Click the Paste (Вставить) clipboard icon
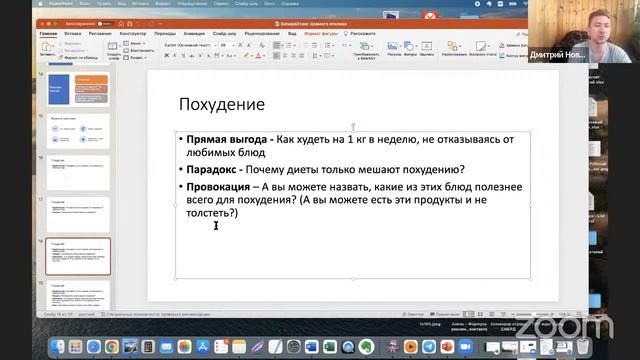640x360 pixels. click(47, 47)
